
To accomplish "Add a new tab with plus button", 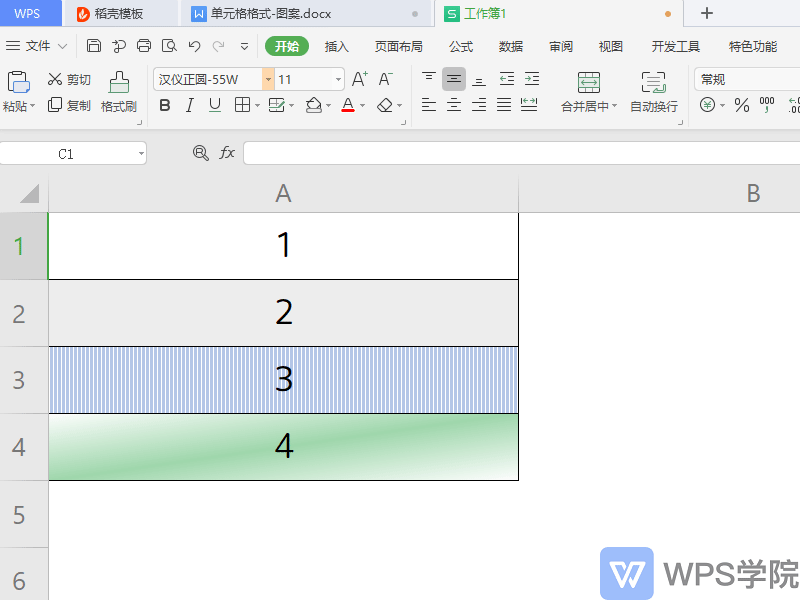I will point(707,13).
